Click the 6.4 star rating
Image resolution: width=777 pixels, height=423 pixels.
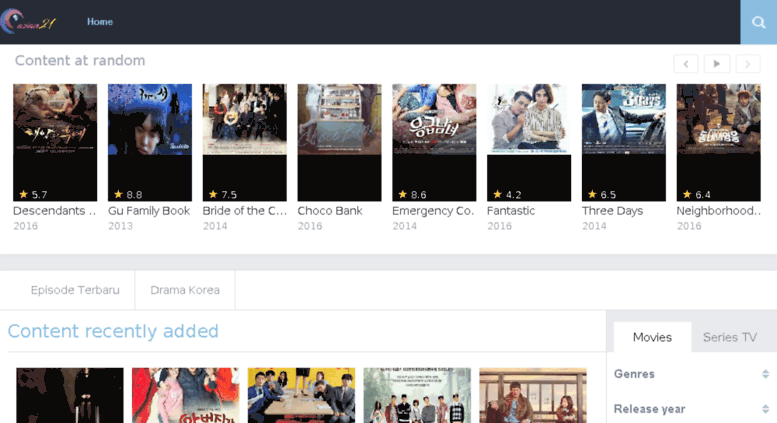[697, 195]
